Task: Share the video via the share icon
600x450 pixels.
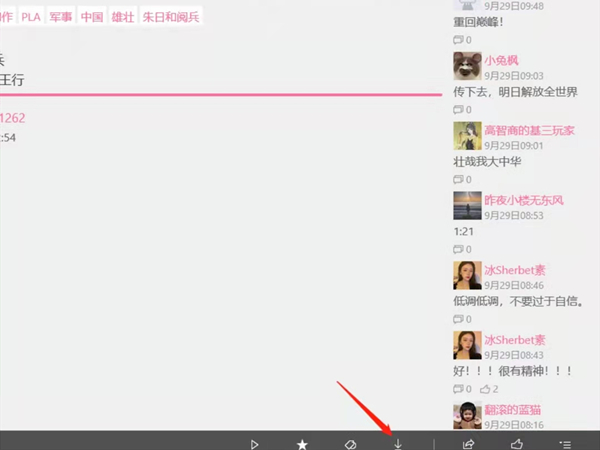Action: (x=468, y=444)
